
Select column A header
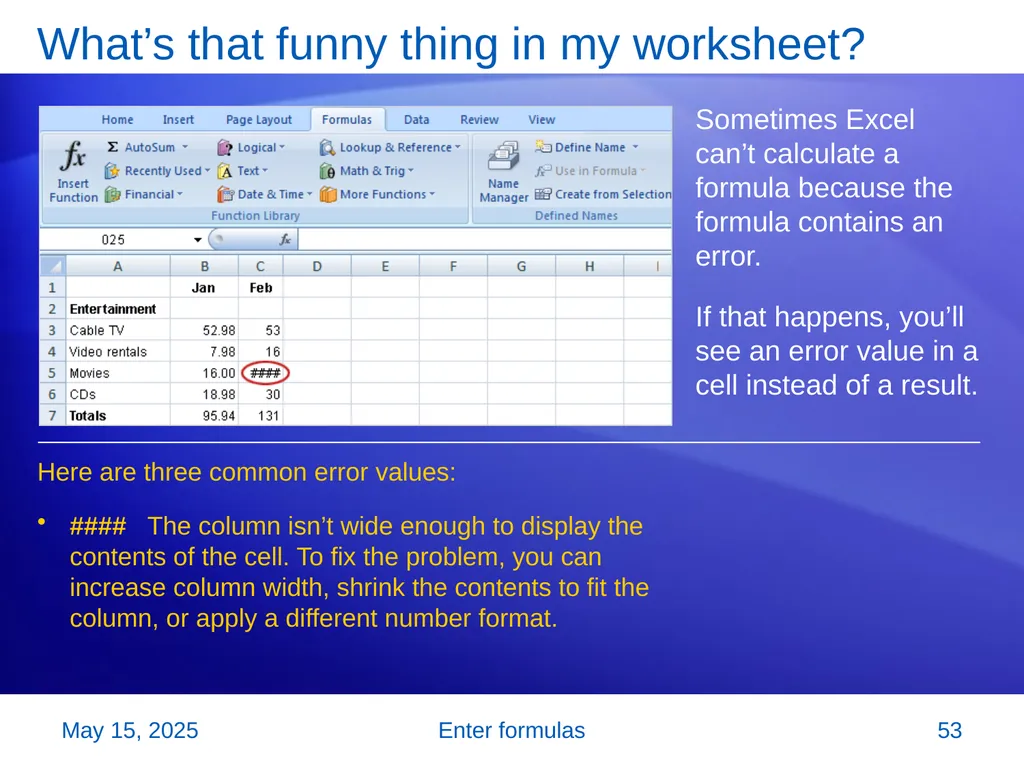[x=118, y=266]
